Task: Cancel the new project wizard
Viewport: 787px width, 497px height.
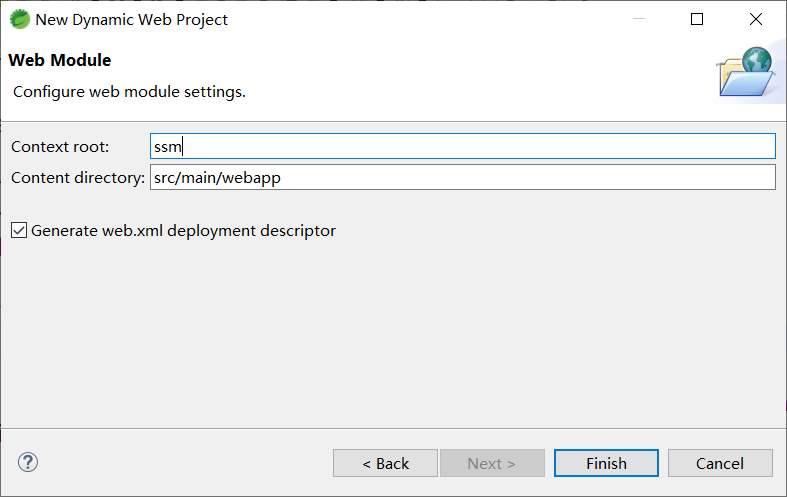Action: coord(720,463)
